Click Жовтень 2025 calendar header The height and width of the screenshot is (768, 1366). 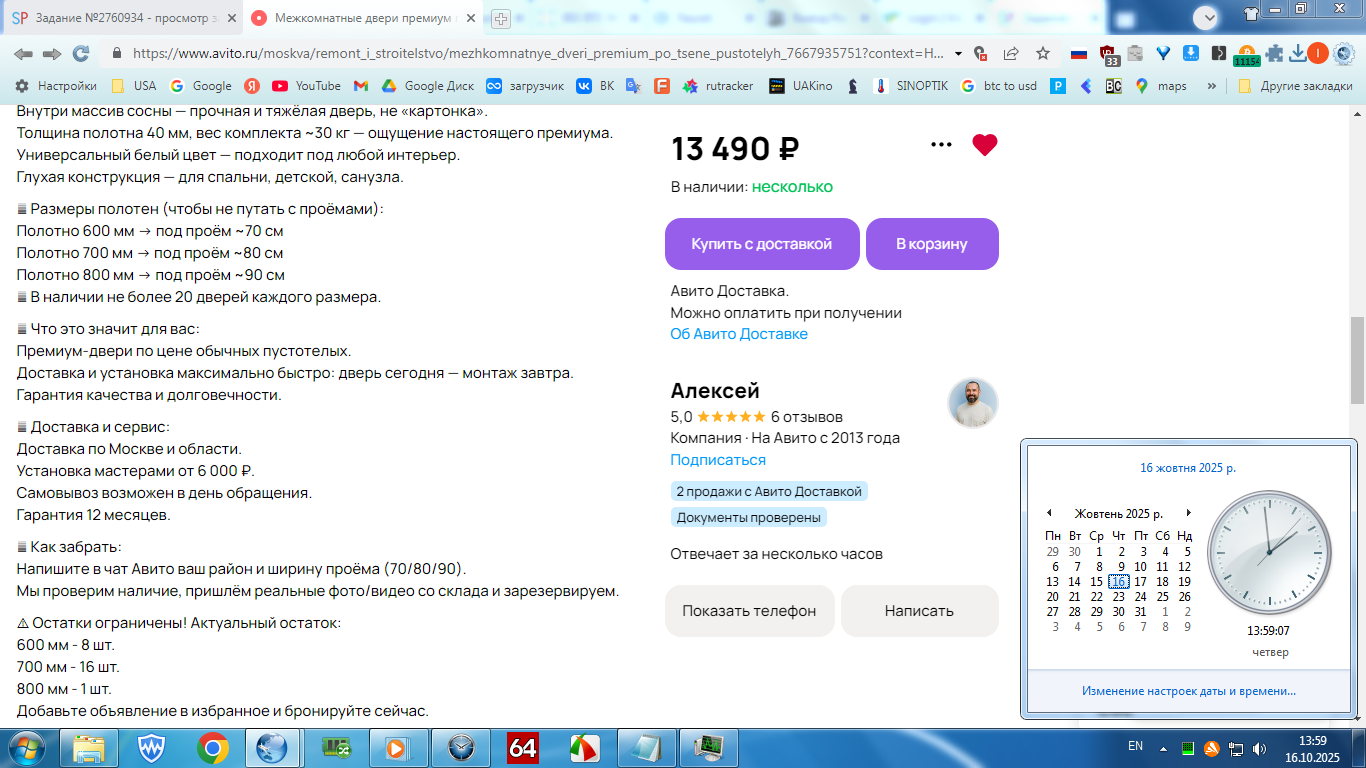click(1119, 513)
